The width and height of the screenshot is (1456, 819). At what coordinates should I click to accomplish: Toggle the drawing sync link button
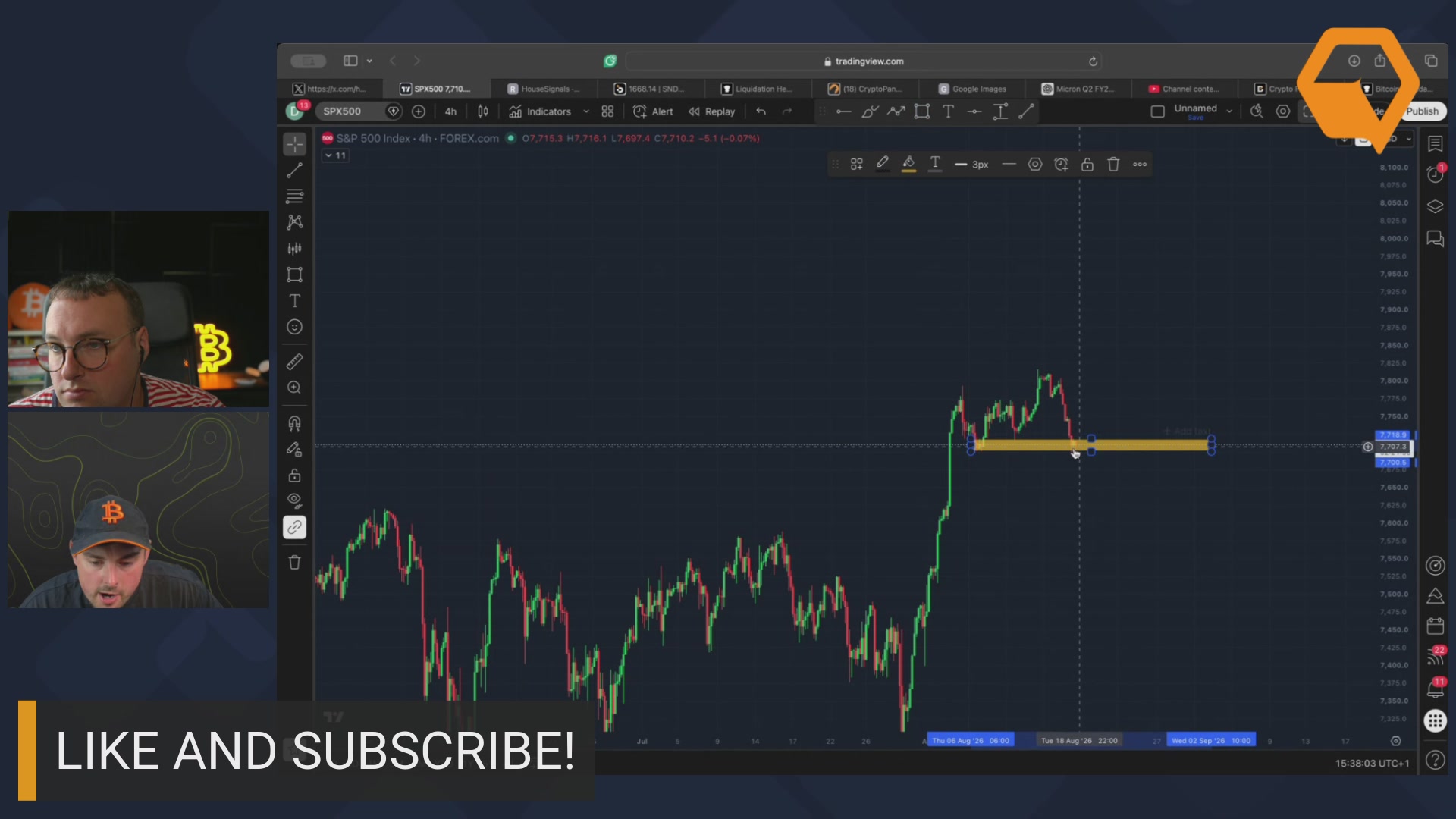(x=294, y=527)
